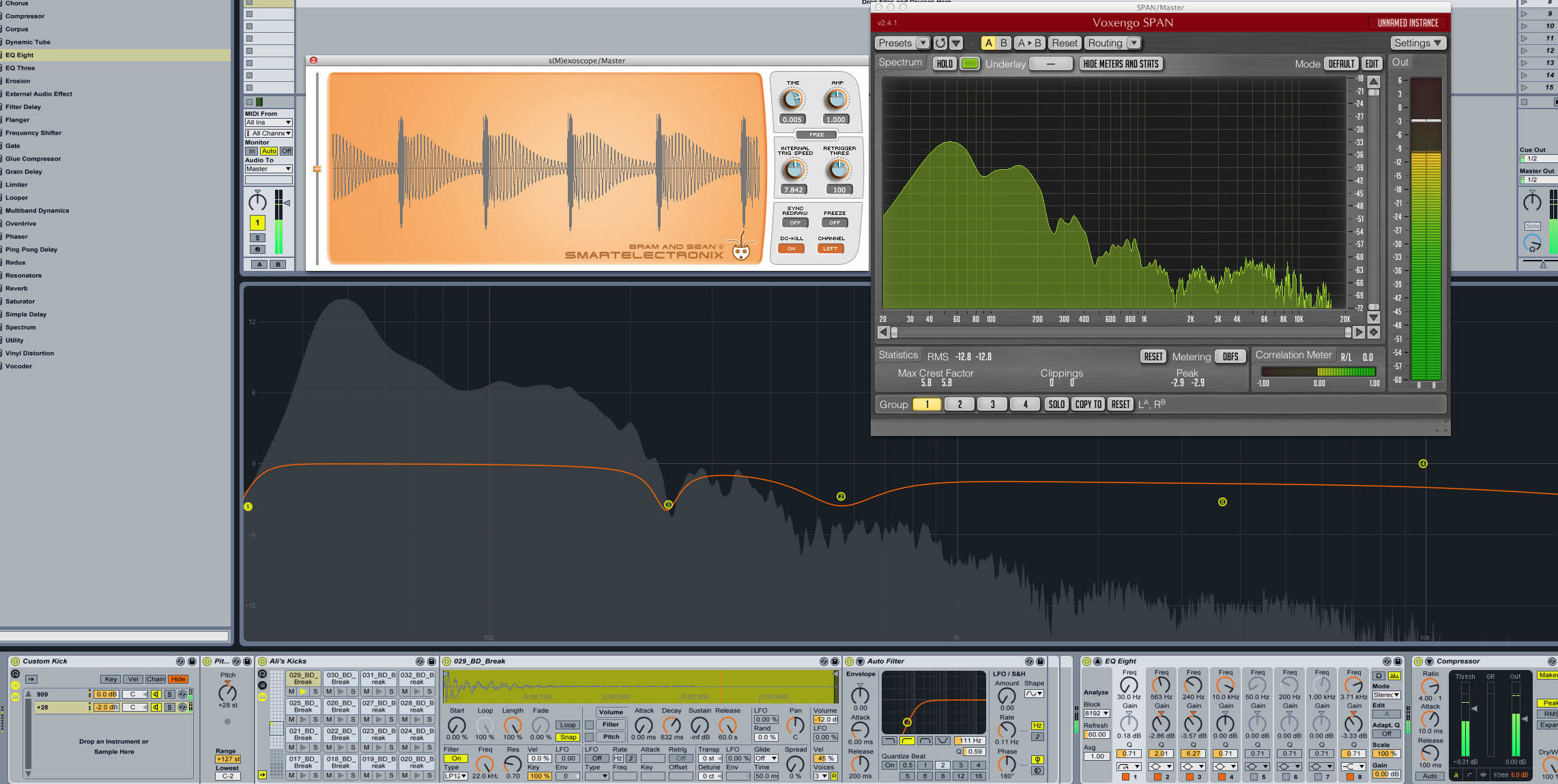Click Compressor activity view icon

(x=1483, y=774)
